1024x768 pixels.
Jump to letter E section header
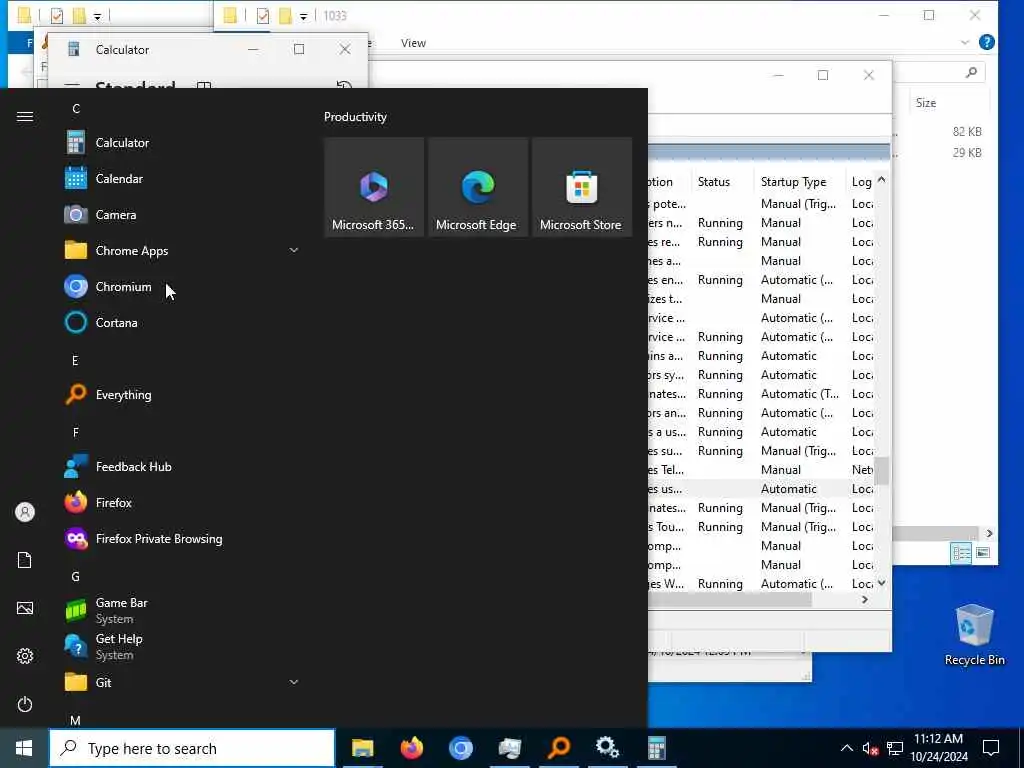coord(75,360)
